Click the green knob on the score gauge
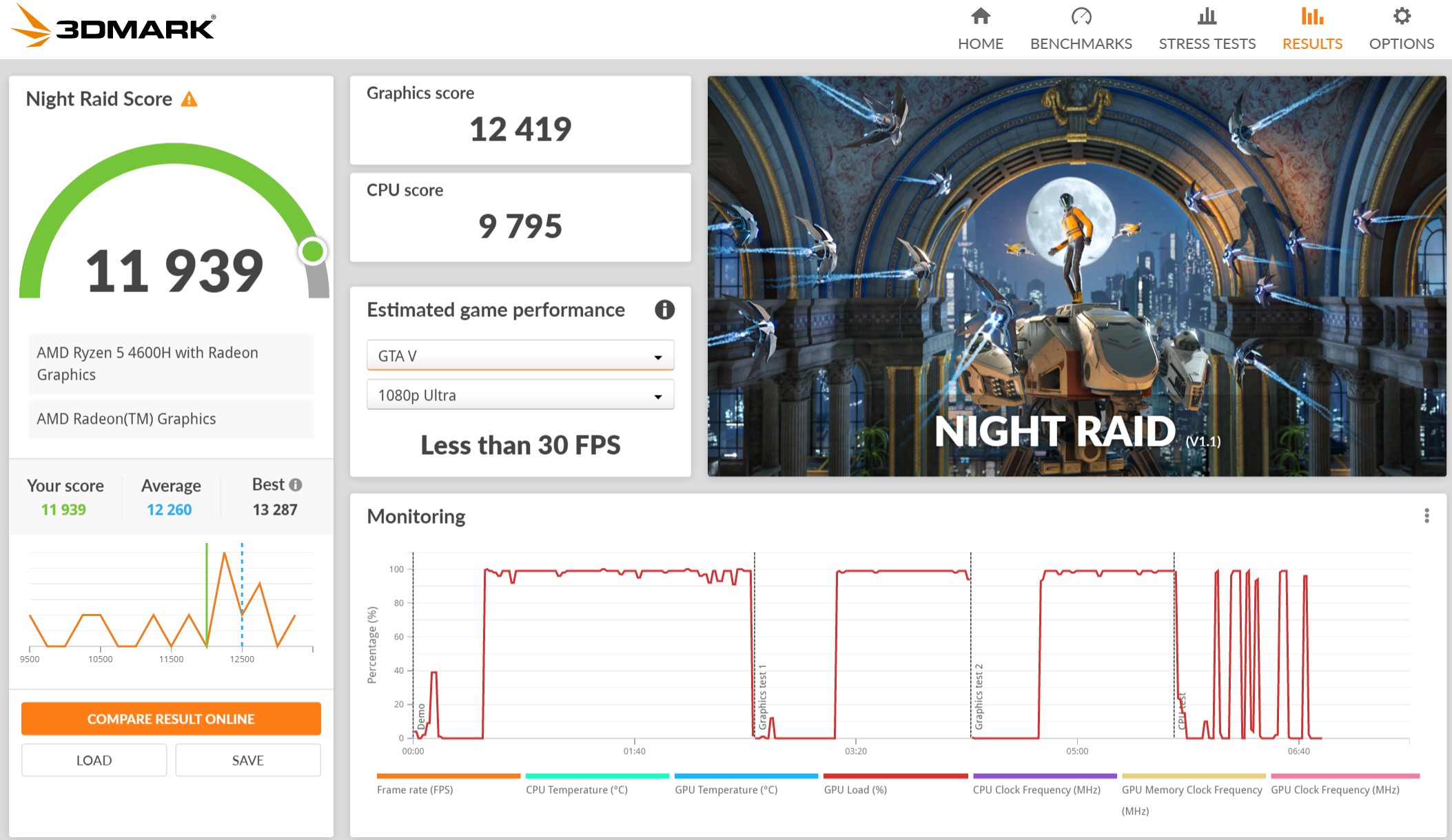Image resolution: width=1452 pixels, height=840 pixels. pos(313,252)
